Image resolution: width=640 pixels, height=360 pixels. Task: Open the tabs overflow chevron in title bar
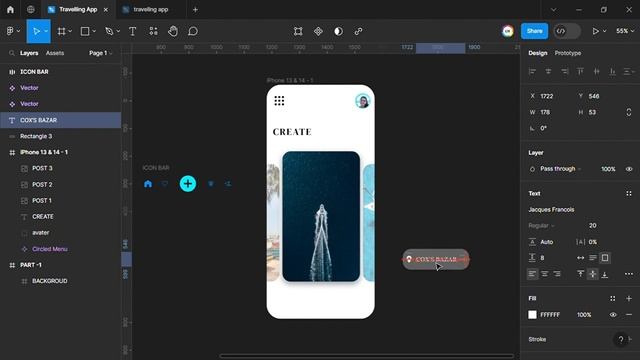[x=553, y=9]
